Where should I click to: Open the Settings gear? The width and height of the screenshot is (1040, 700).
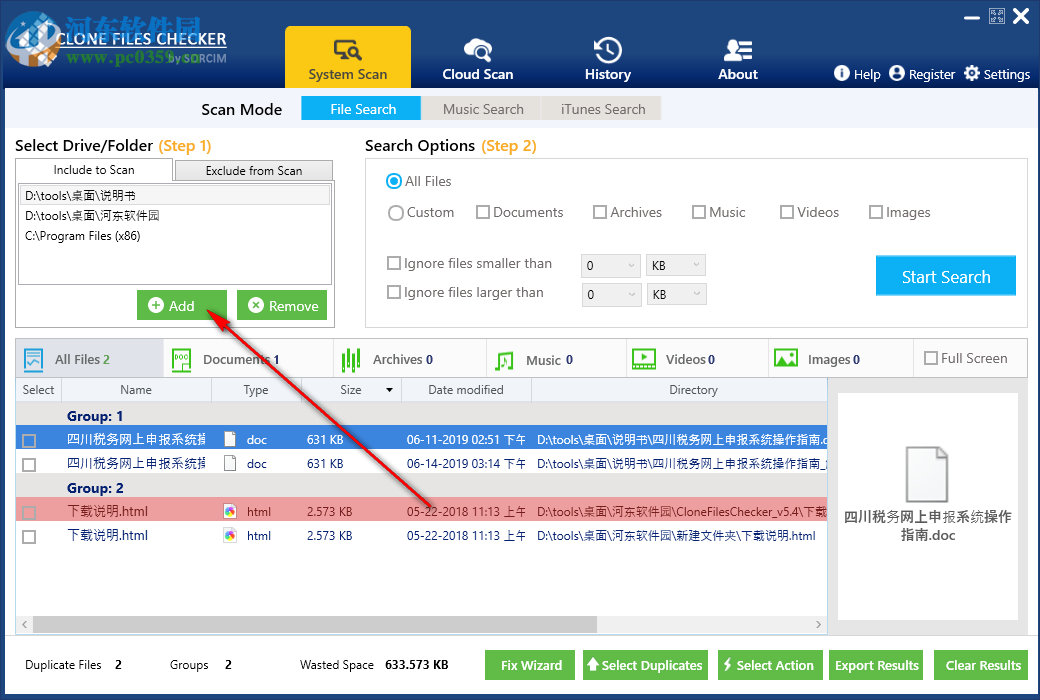coord(997,73)
